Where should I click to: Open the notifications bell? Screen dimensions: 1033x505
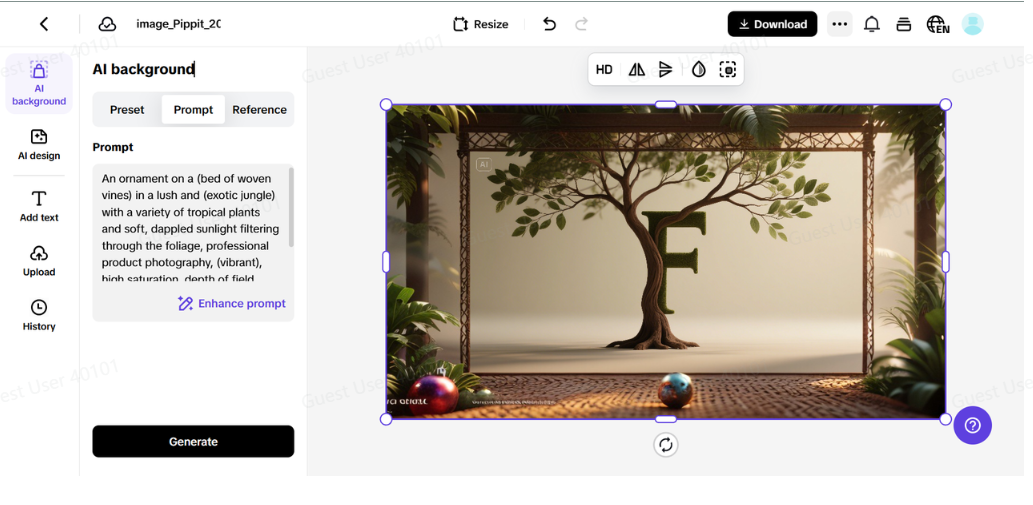[x=872, y=24]
